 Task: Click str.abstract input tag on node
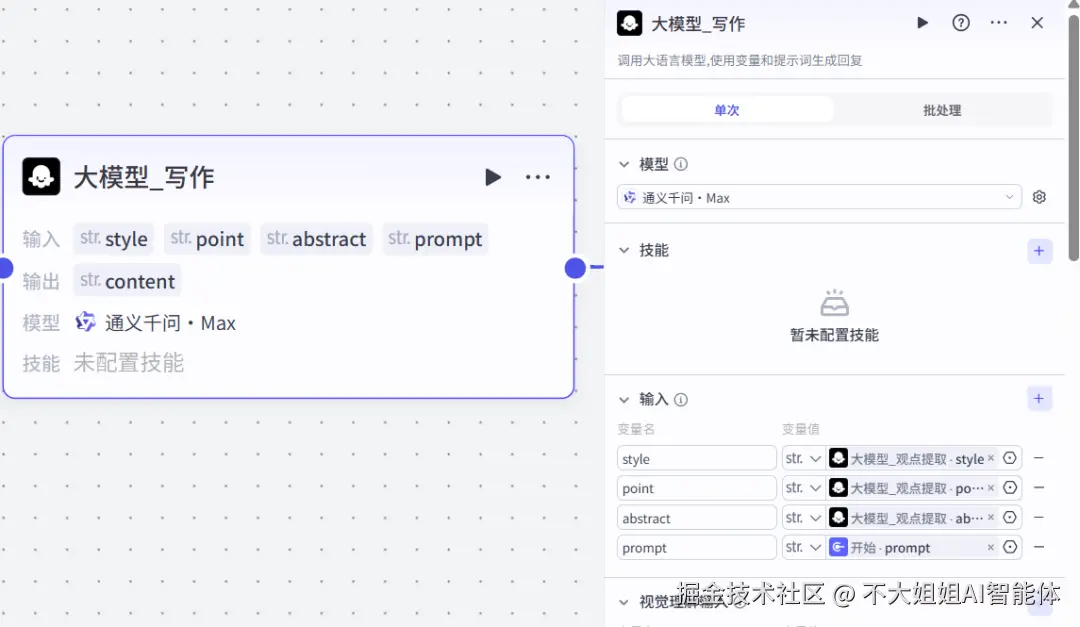tap(316, 238)
